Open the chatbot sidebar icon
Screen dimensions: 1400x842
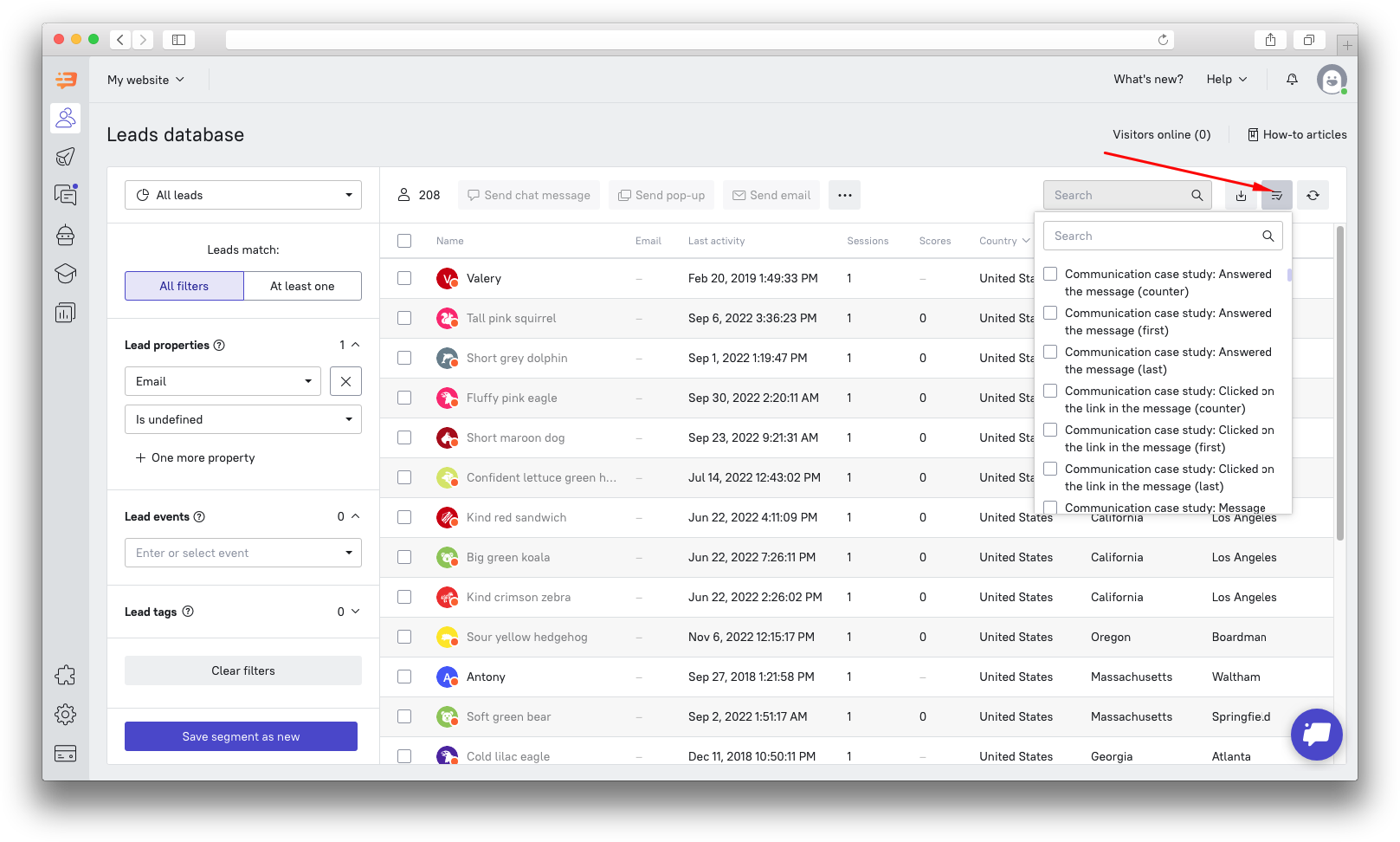pos(66,235)
